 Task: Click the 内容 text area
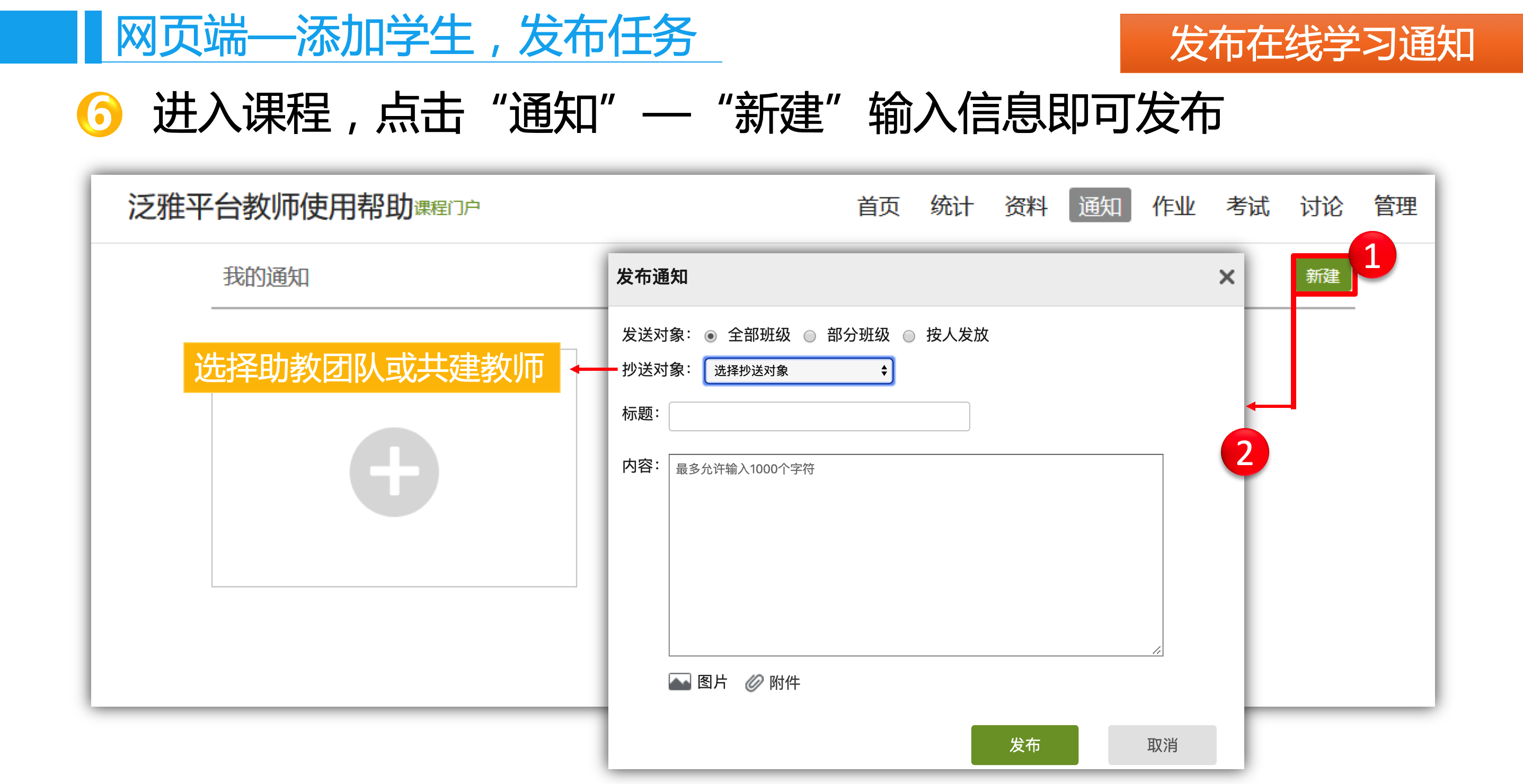pyautogui.click(x=915, y=554)
